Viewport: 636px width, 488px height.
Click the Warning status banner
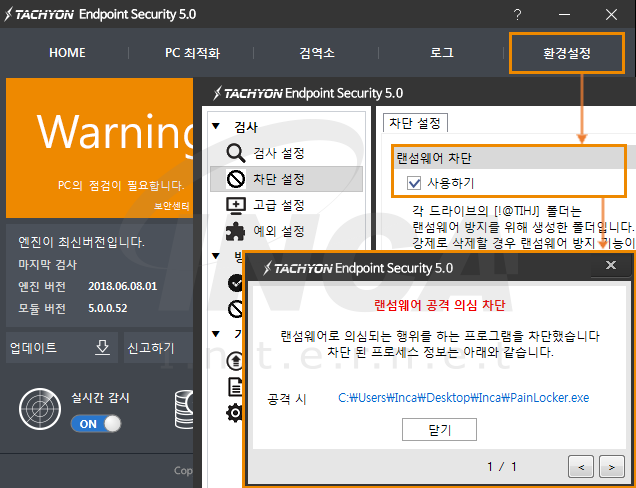(99, 148)
